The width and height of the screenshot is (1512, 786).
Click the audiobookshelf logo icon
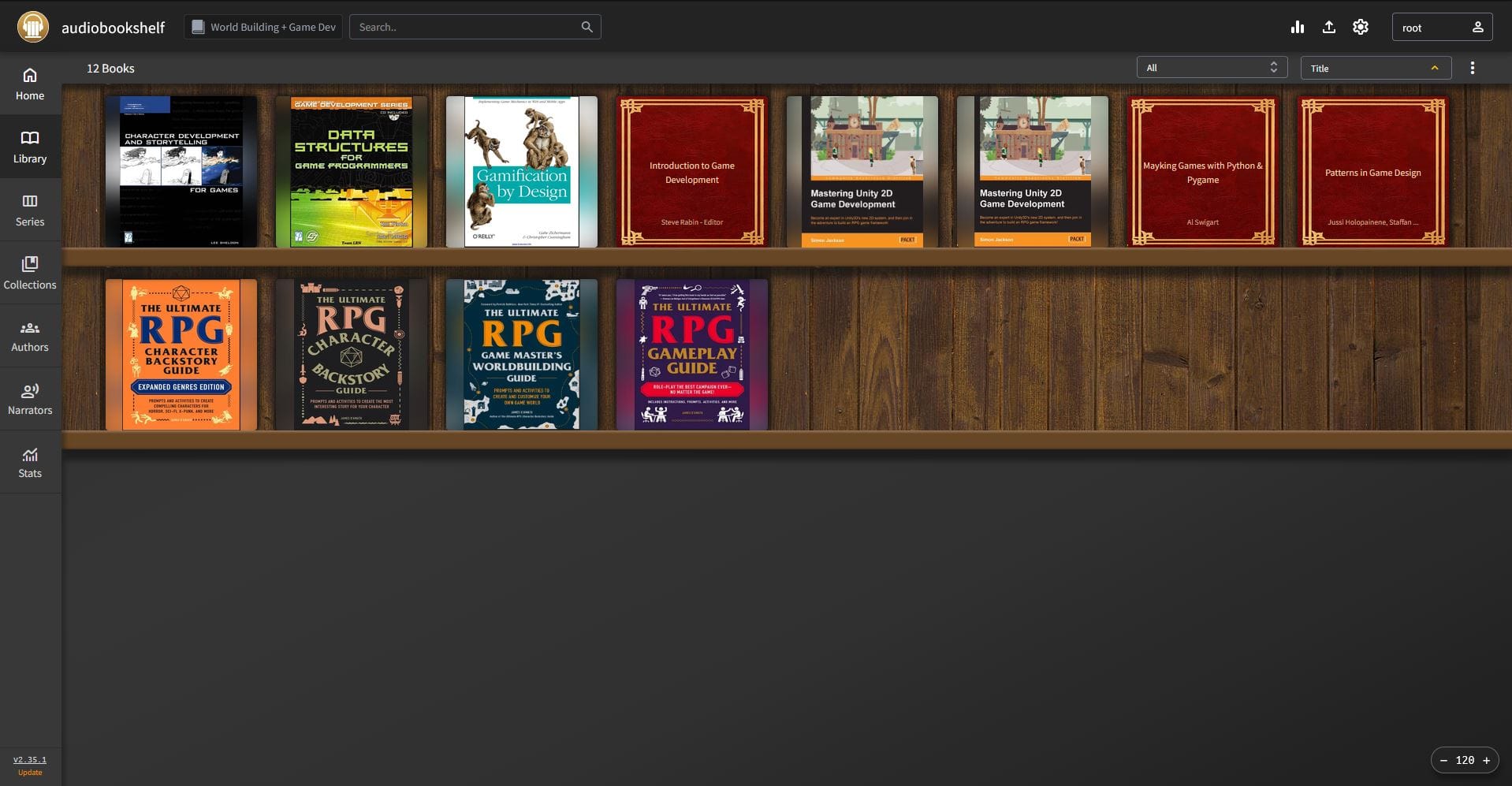click(33, 27)
